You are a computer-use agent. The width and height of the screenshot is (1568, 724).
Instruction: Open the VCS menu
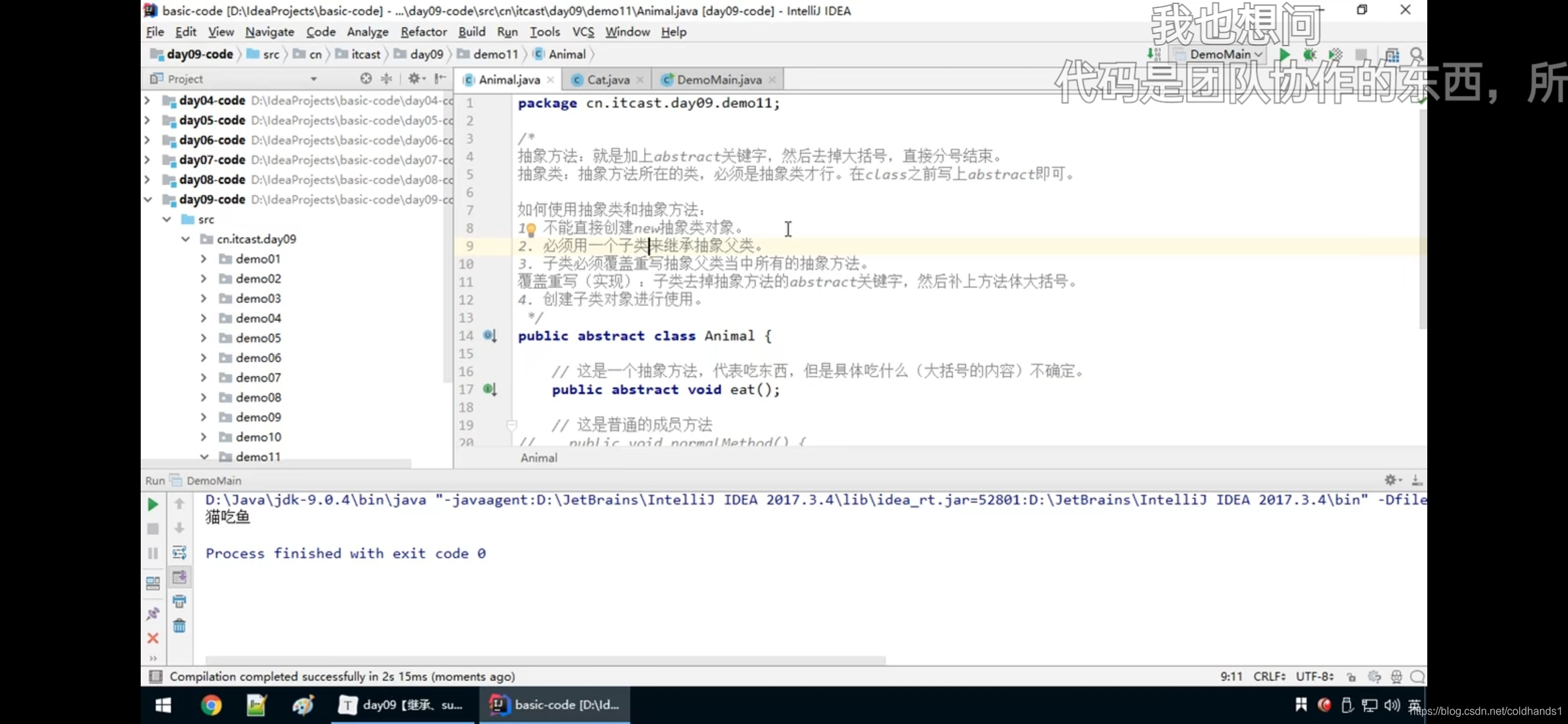pyautogui.click(x=583, y=32)
